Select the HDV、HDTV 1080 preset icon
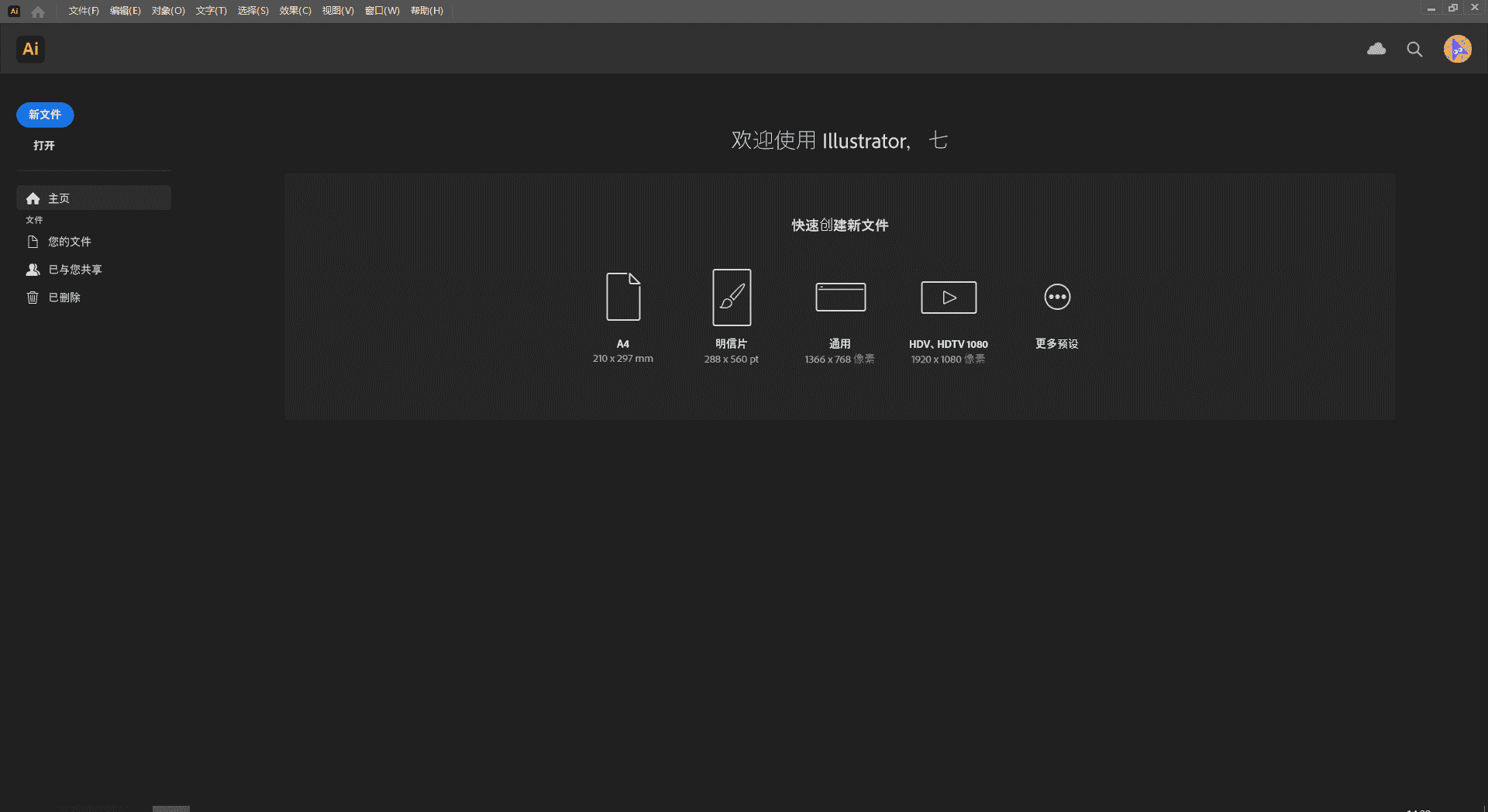 pos(948,297)
